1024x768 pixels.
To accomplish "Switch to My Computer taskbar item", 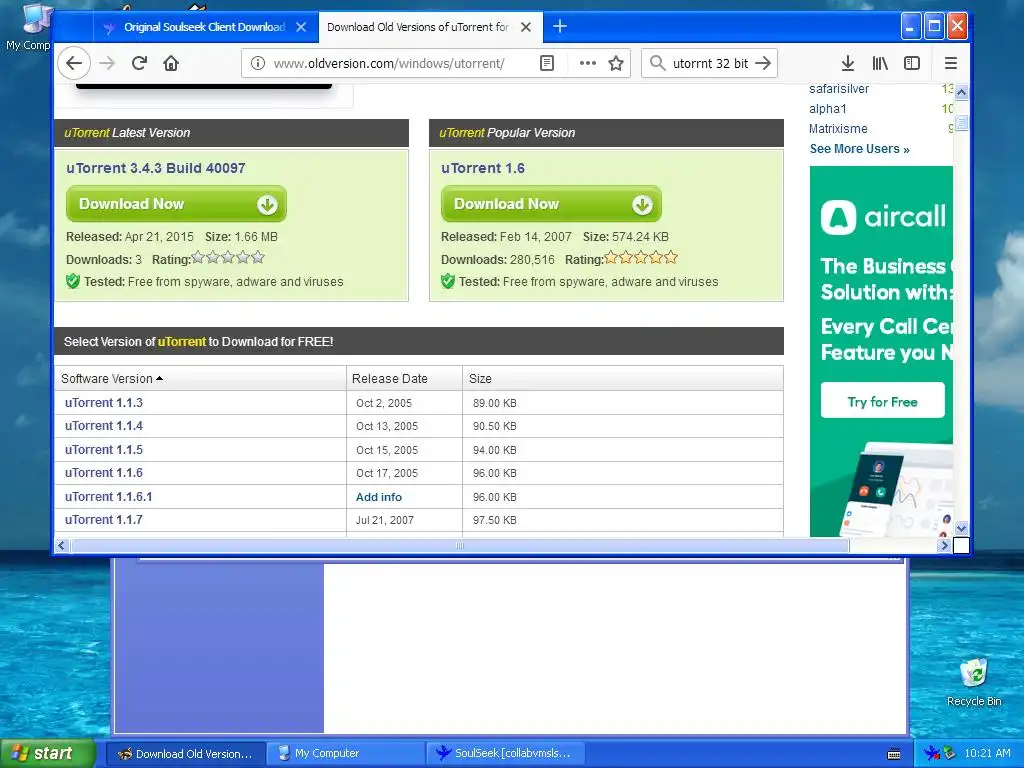I will 345,754.
